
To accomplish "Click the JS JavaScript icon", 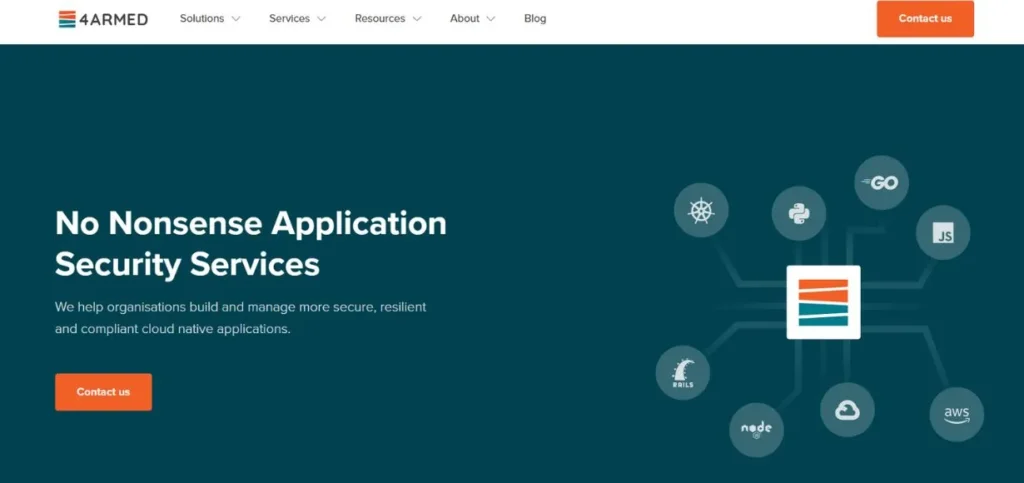I will click(x=942, y=233).
